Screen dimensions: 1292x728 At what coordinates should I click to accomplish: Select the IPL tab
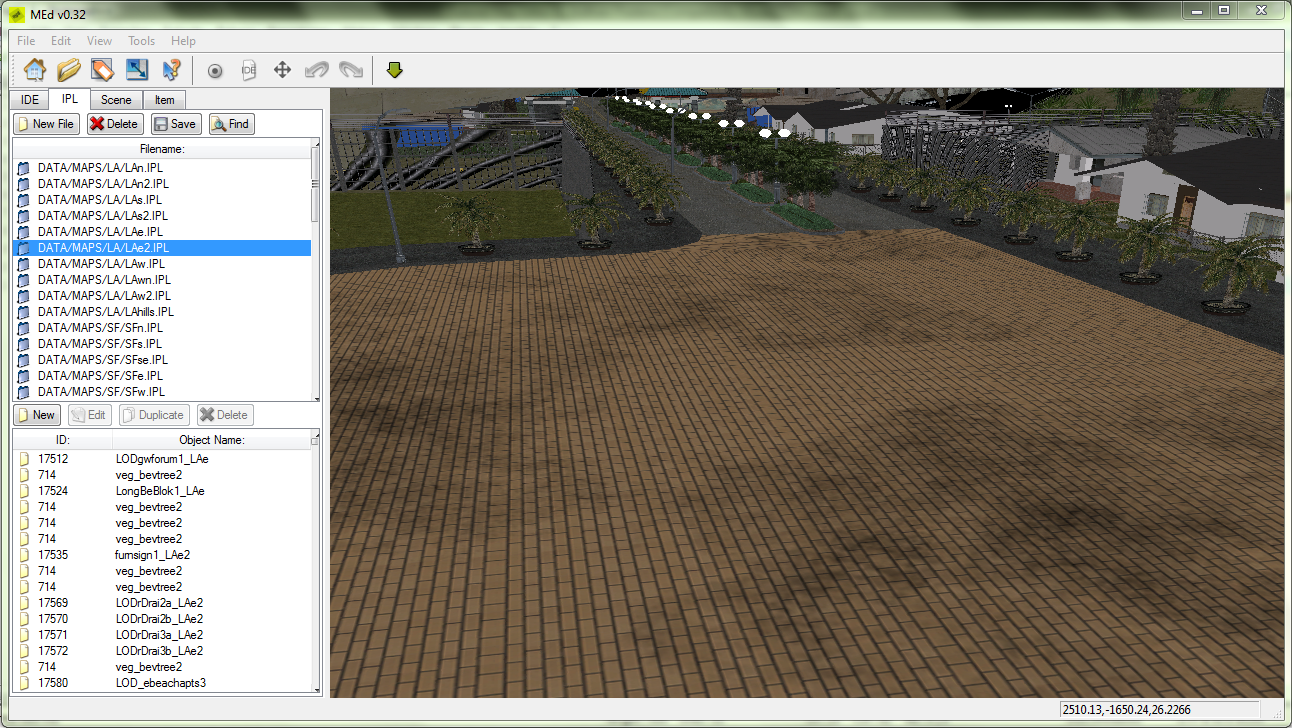click(x=70, y=99)
